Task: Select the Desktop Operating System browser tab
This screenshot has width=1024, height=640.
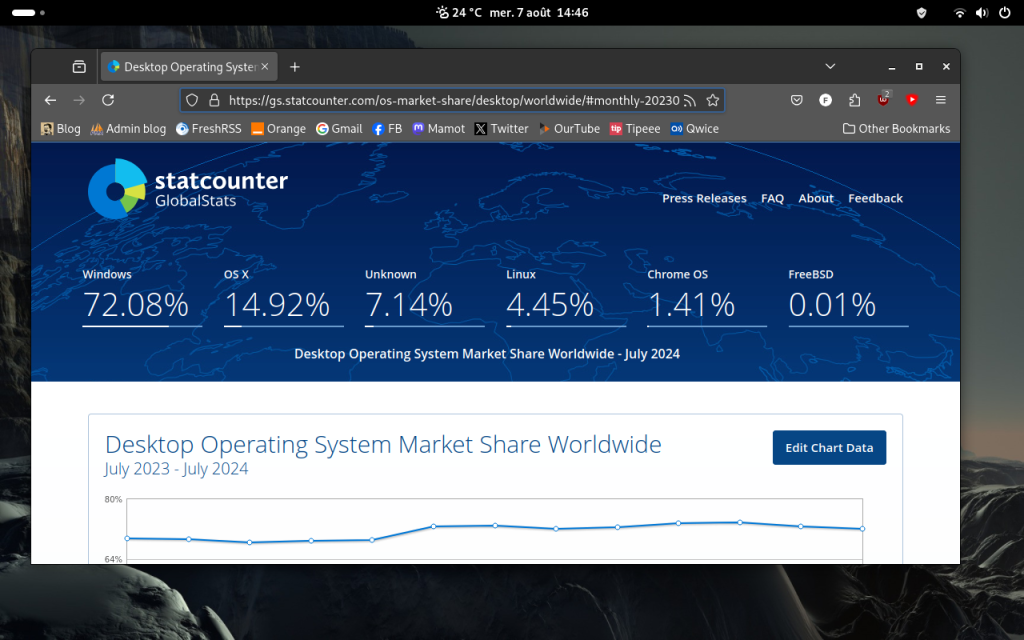Action: (x=189, y=67)
